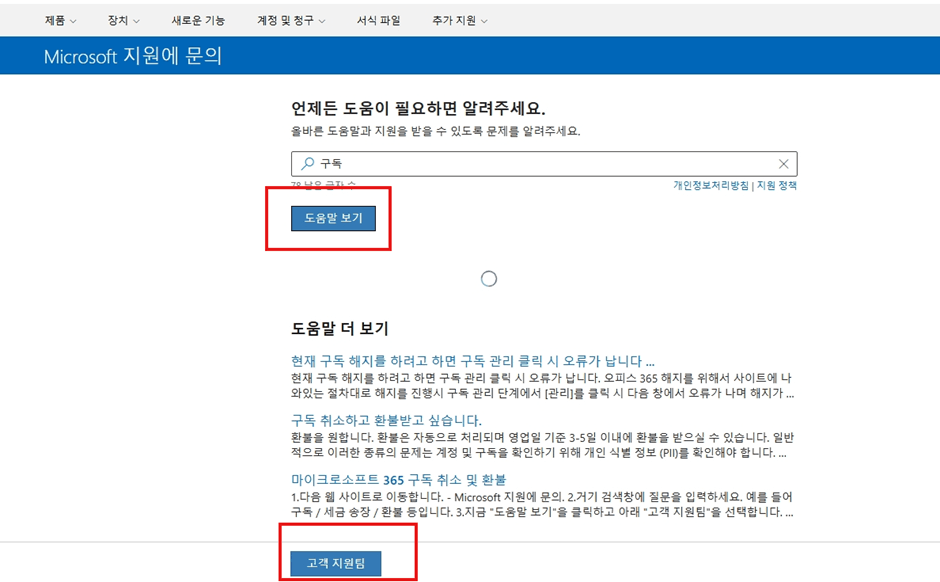Click the 언제든 도움이 필요하면 알려주세요 heading
This screenshot has width=940, height=582.
pos(418,108)
